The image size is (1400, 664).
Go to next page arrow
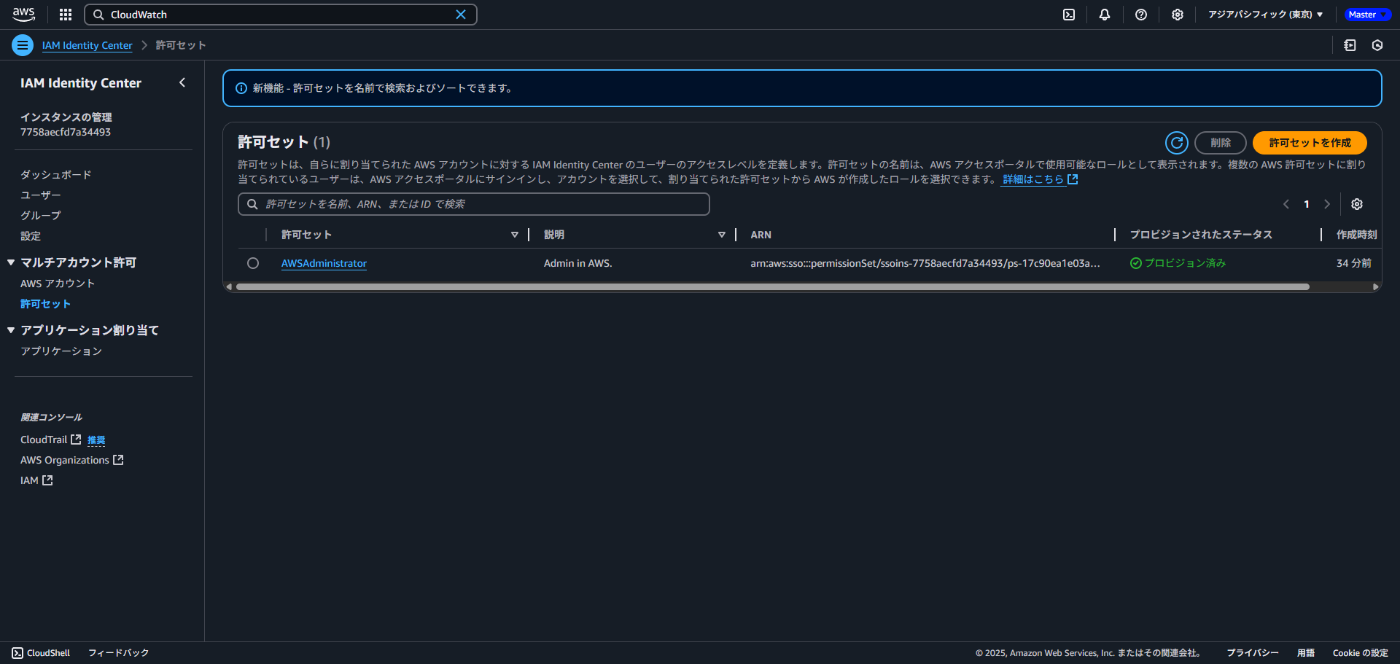[x=1327, y=204]
